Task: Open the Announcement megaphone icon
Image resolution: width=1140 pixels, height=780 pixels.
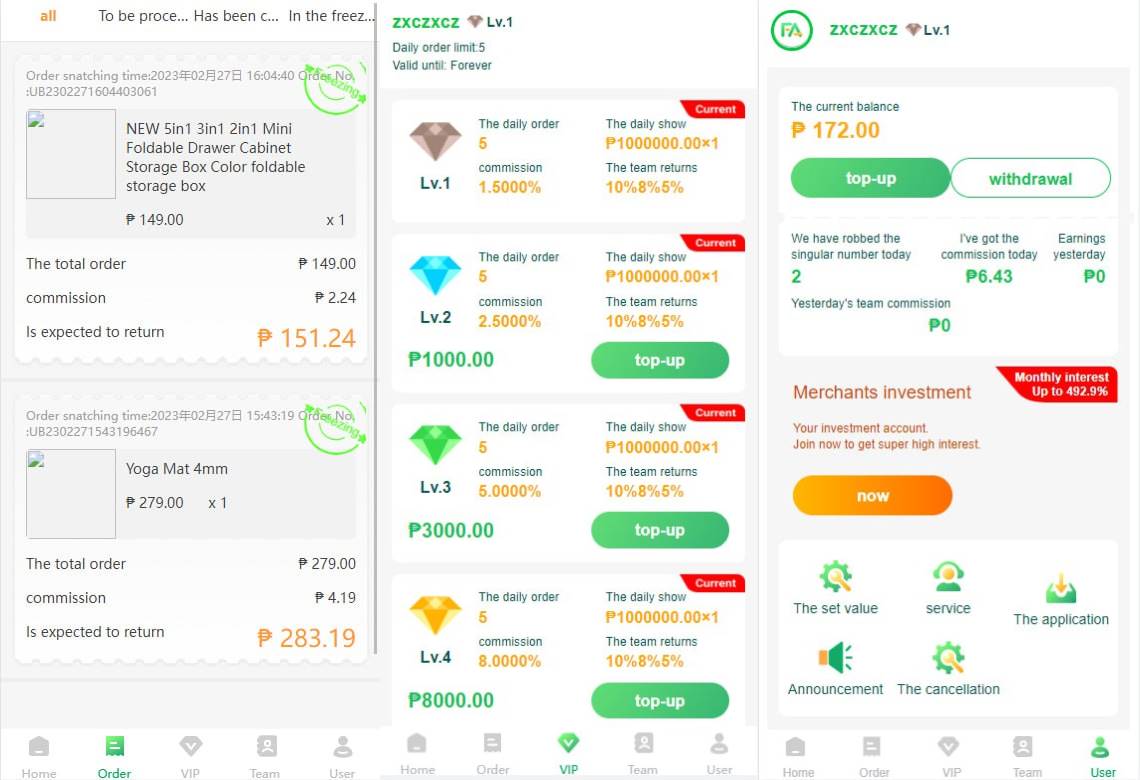Action: click(x=835, y=658)
